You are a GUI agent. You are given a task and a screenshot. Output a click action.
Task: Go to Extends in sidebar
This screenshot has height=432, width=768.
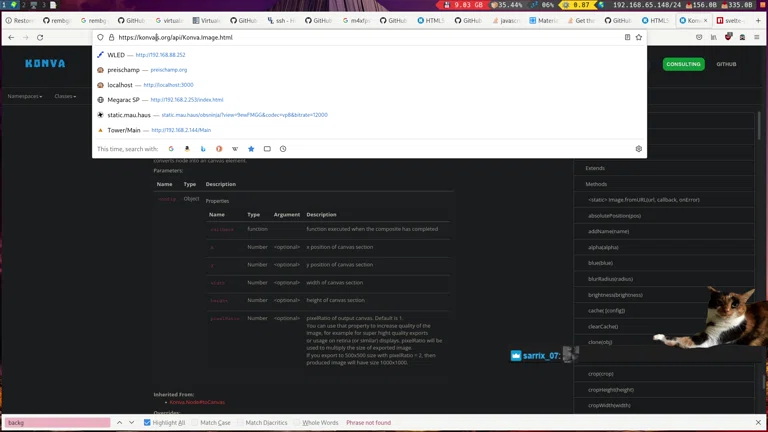(x=595, y=168)
